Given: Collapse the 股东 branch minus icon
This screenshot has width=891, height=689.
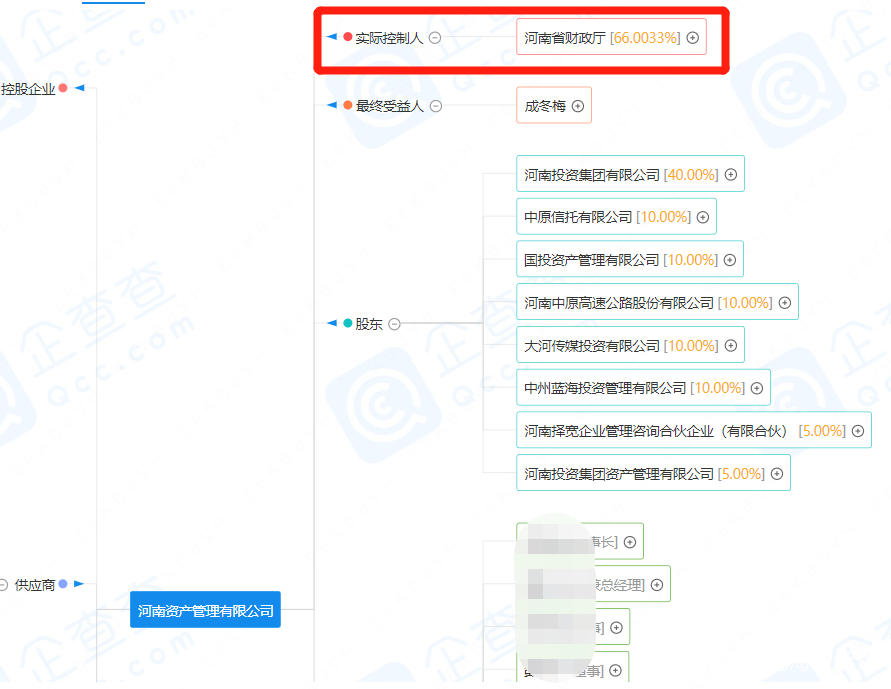Looking at the screenshot, I should 394,324.
